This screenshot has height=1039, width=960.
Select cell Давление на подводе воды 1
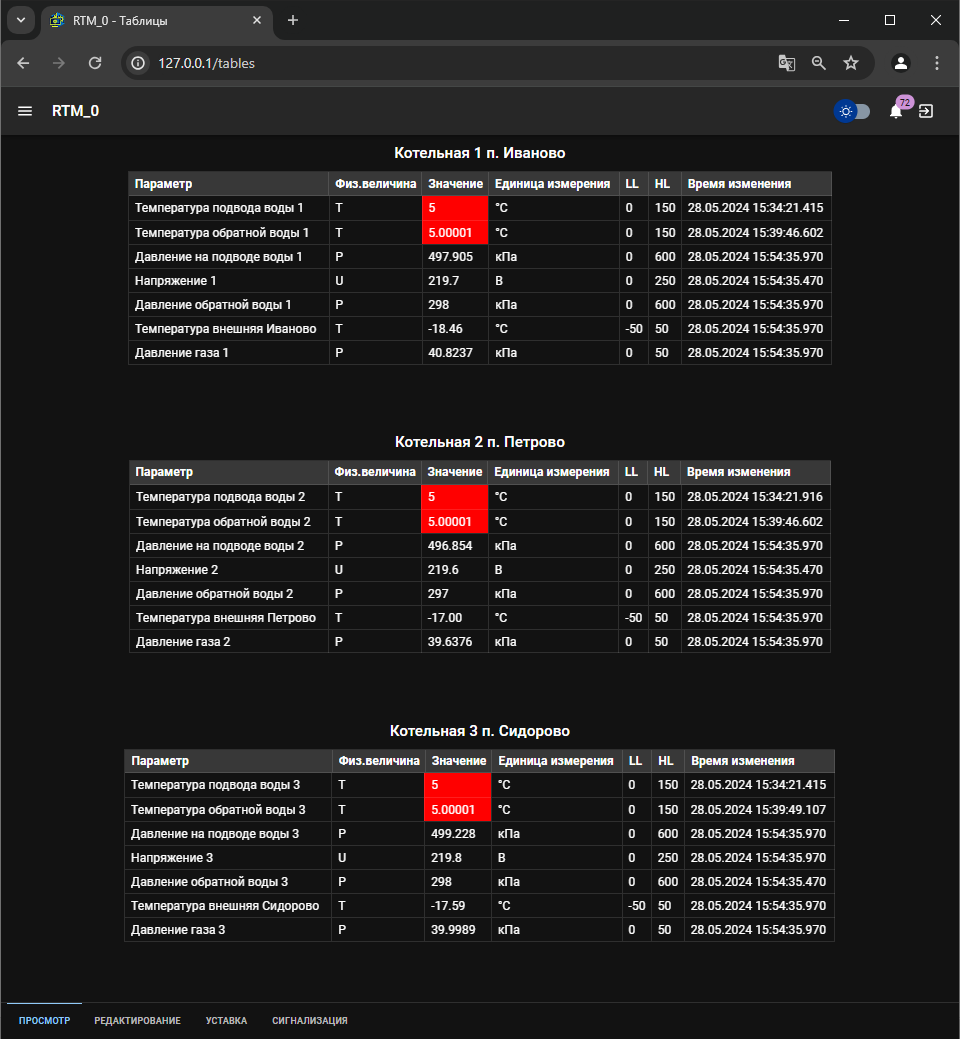(229, 256)
